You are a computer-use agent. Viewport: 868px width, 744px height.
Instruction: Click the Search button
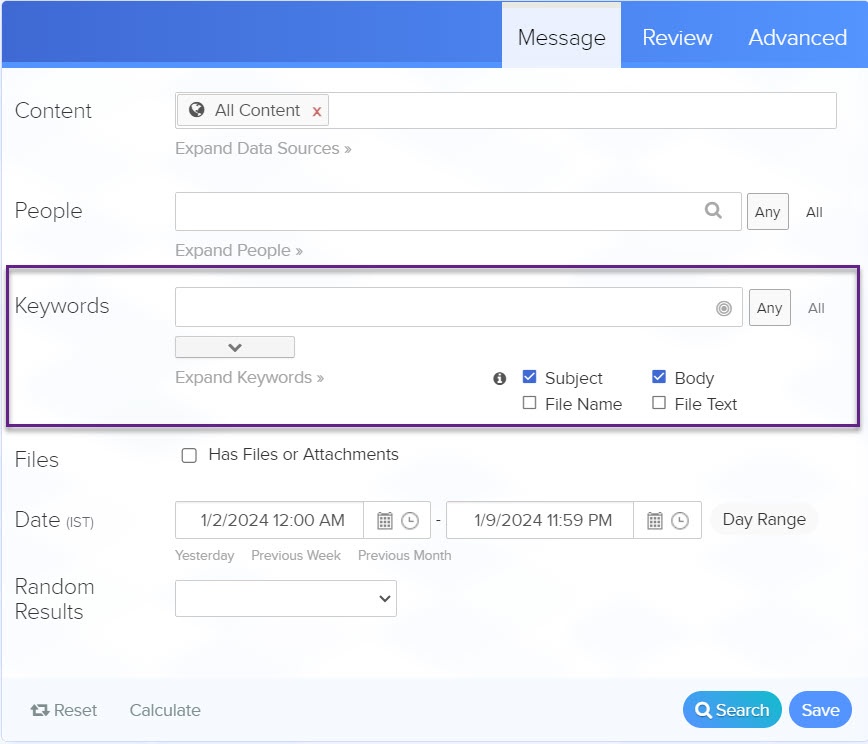coord(732,709)
